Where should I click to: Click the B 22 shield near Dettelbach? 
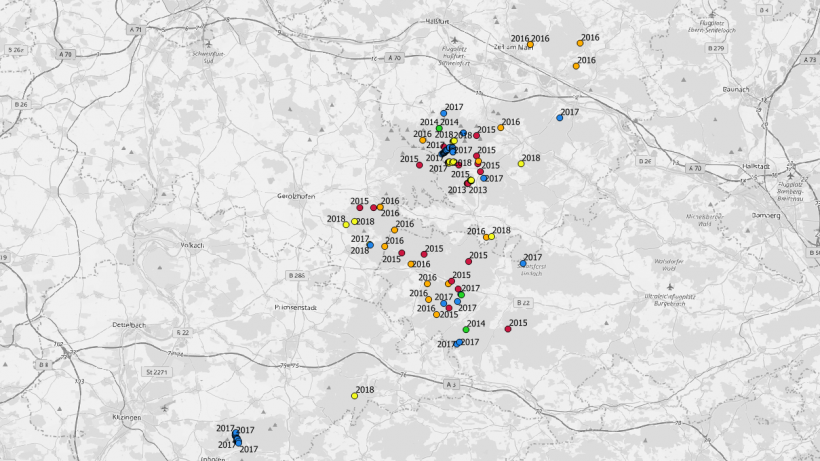coord(182,333)
